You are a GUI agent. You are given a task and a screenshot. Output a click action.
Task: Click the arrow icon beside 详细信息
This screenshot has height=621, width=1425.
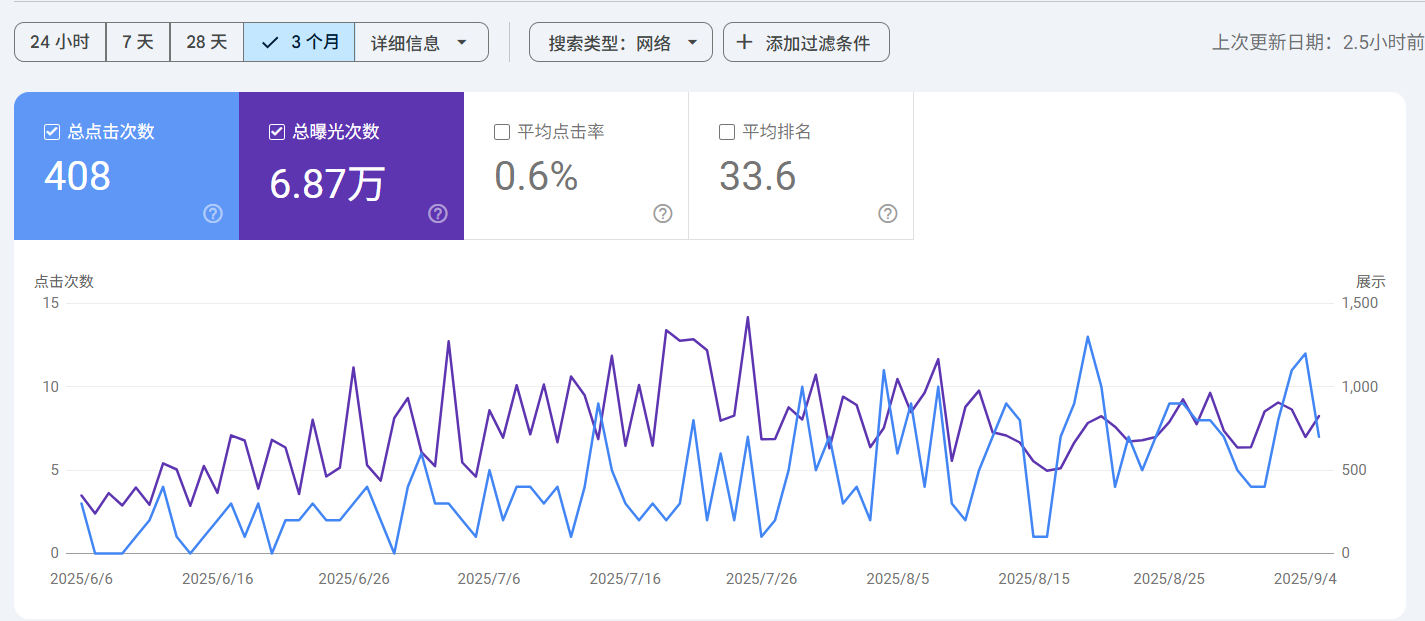[x=461, y=42]
